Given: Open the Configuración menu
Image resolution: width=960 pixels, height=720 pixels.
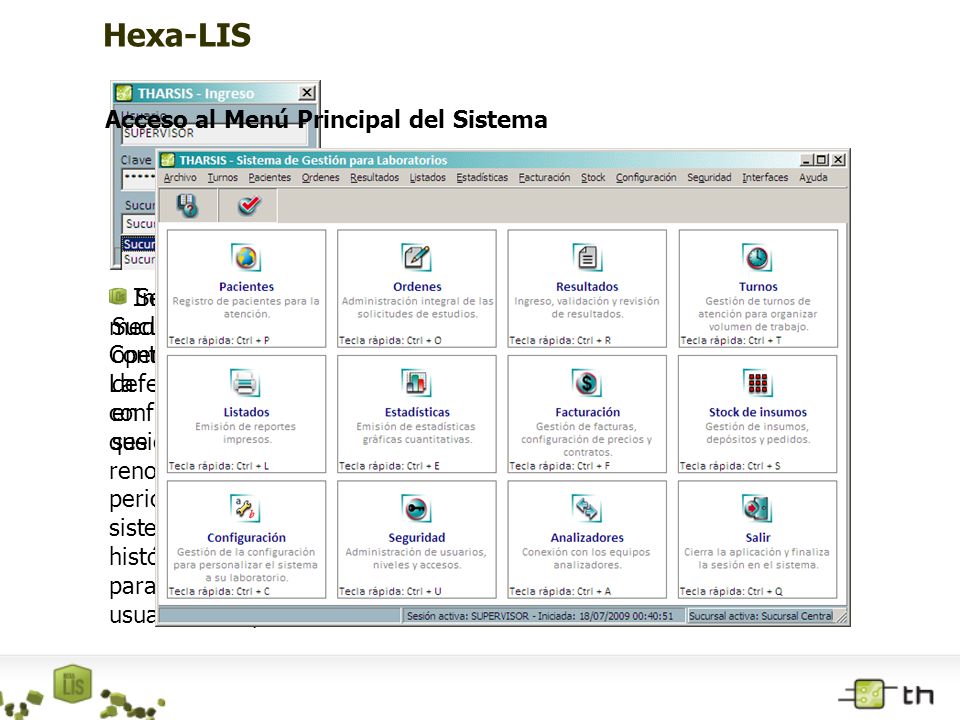Looking at the screenshot, I should pyautogui.click(x=646, y=178).
